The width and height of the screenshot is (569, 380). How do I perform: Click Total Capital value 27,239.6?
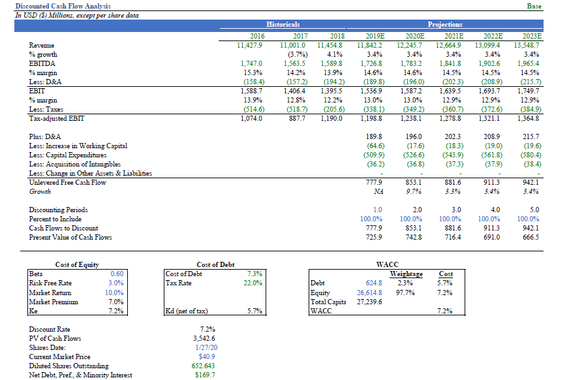click(x=369, y=302)
